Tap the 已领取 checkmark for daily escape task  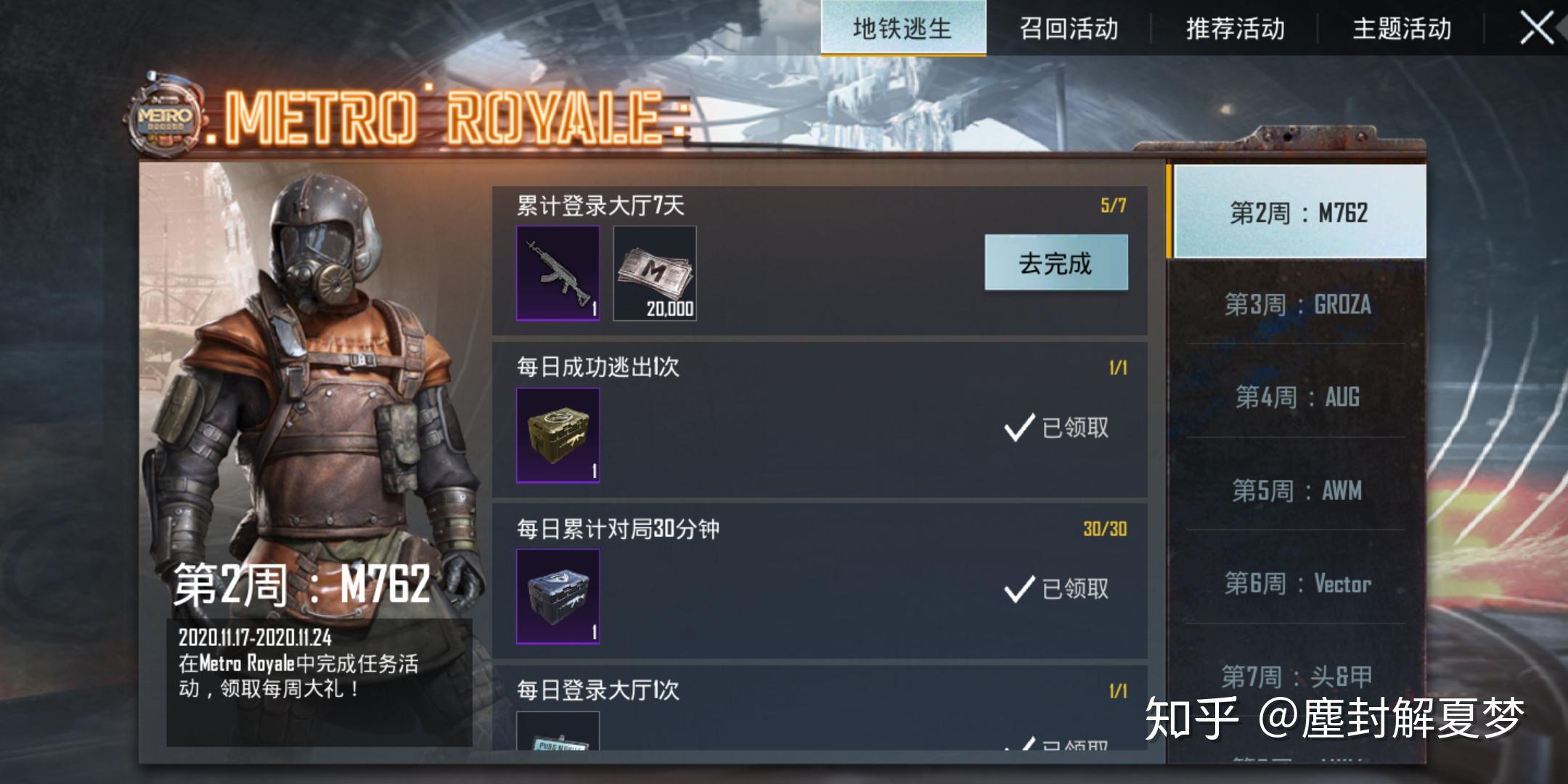coord(1056,428)
